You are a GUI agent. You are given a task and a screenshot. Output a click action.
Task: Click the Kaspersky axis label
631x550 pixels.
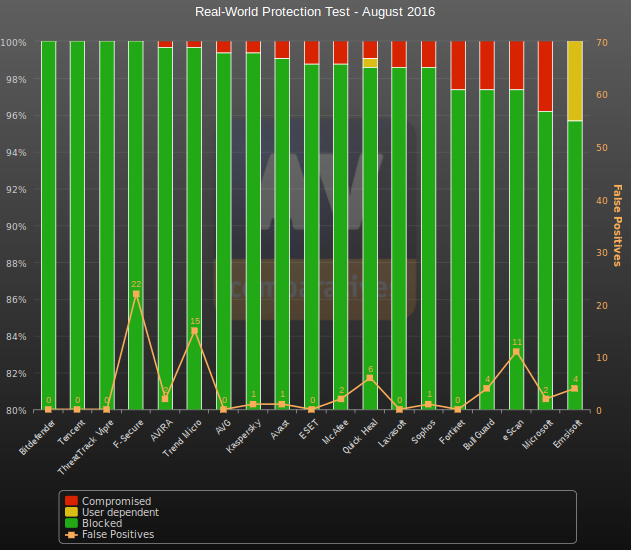[x=243, y=436]
